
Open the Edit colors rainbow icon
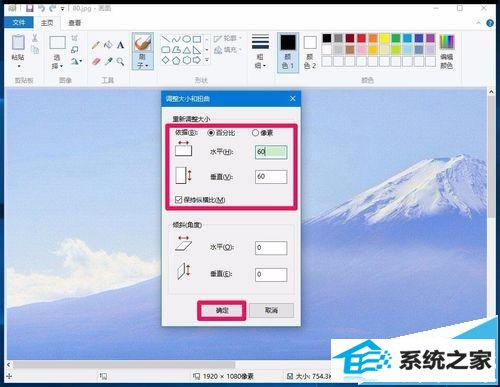coord(447,42)
